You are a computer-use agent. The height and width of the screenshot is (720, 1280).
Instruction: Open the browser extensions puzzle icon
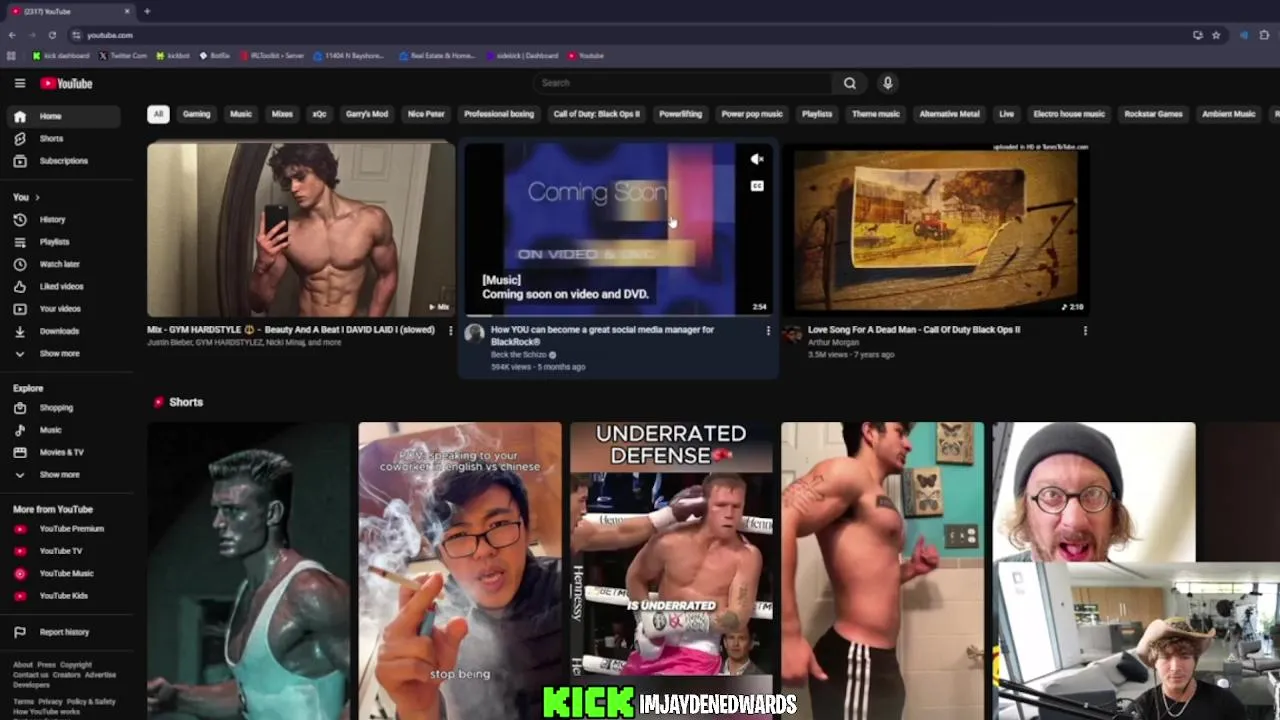(1264, 35)
